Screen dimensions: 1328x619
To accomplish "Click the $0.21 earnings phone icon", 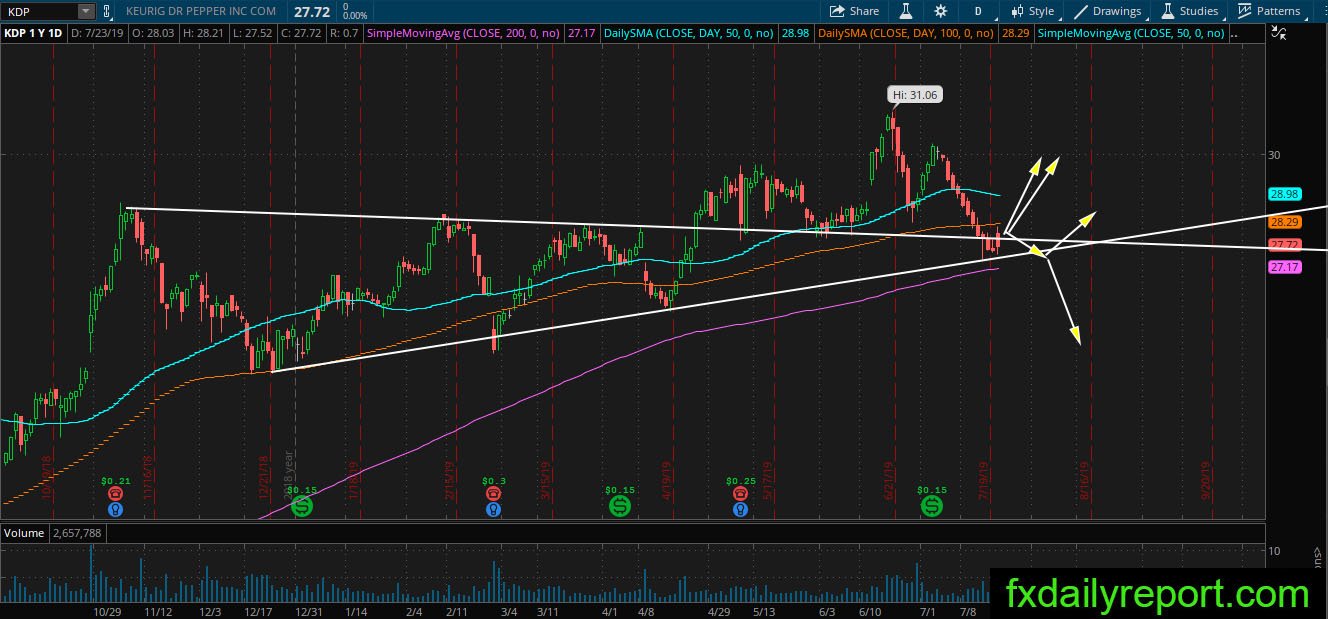I will 116,494.
